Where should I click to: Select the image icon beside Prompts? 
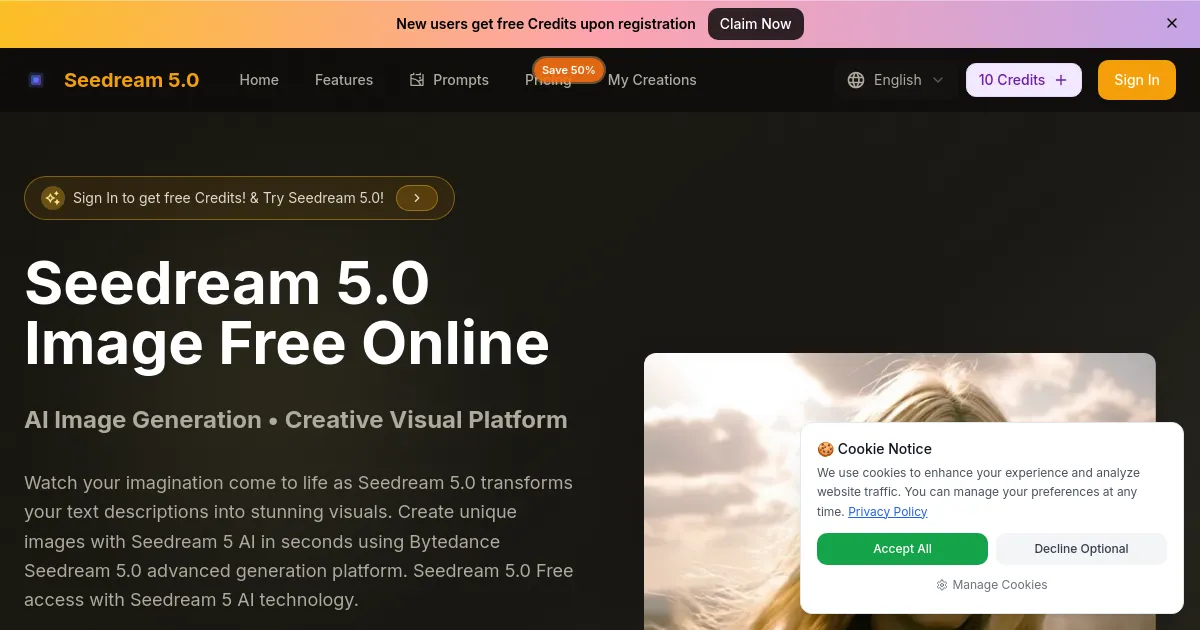(x=417, y=79)
